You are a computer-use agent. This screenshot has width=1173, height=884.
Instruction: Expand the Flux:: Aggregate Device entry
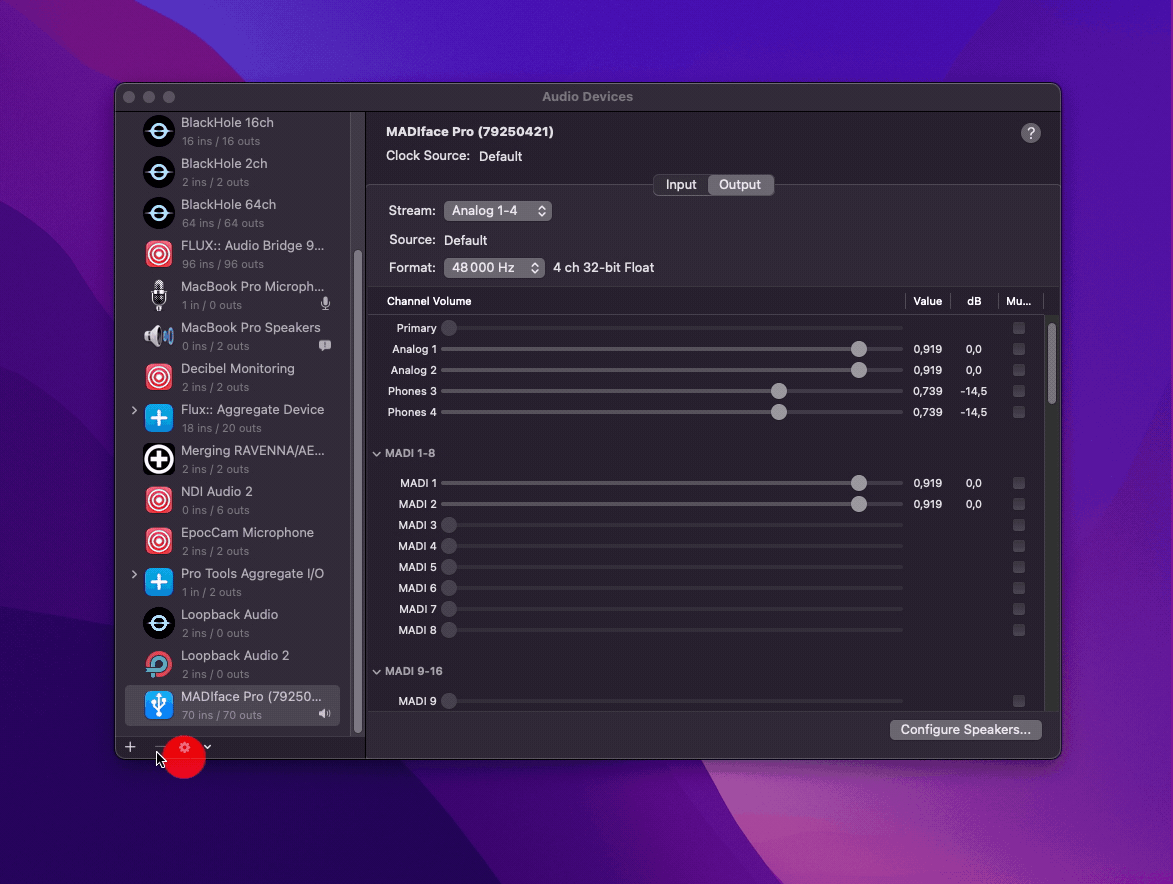click(x=134, y=410)
